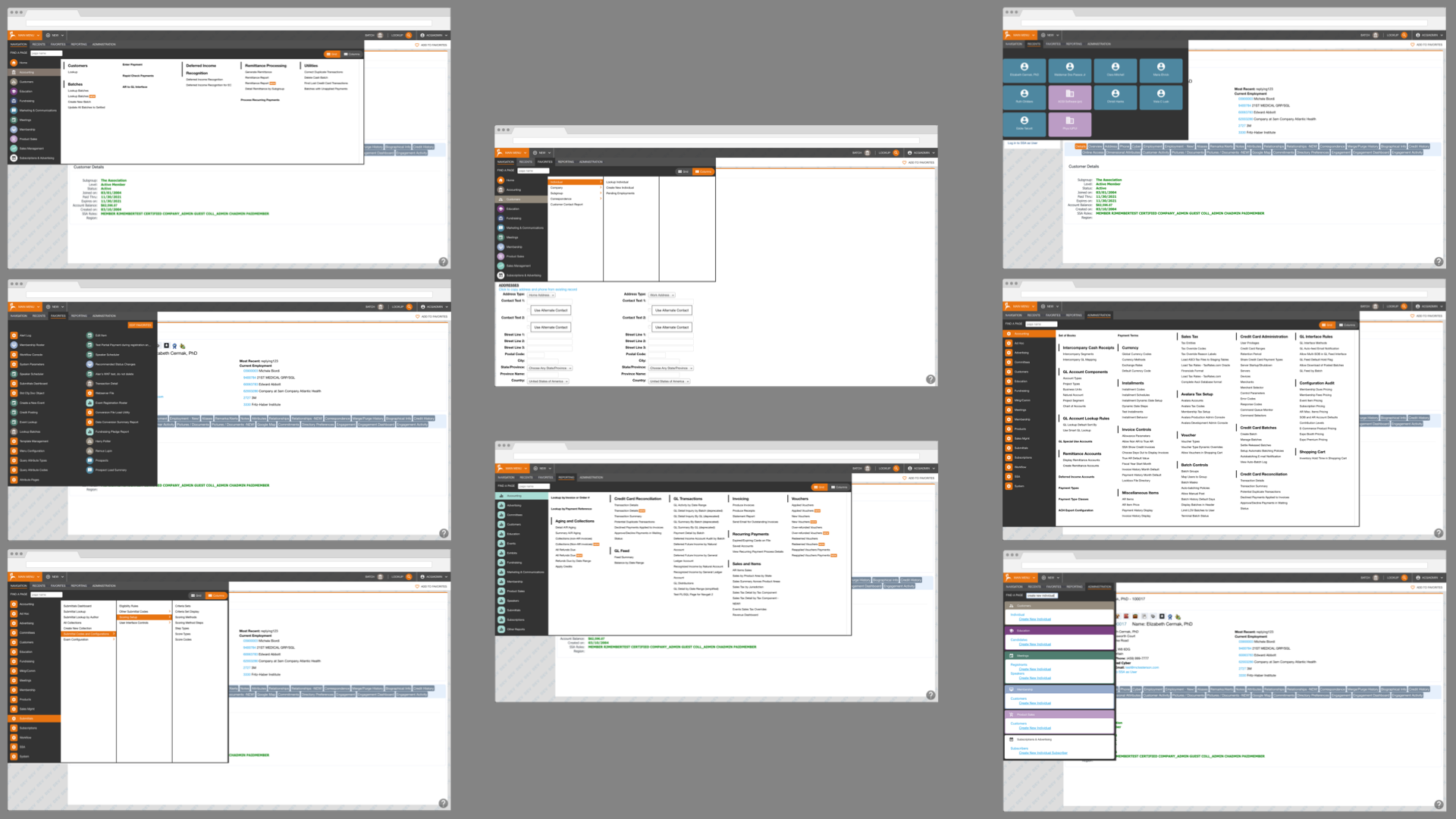Open Work Address type dropdown
The width and height of the screenshot is (1456, 819).
pyautogui.click(x=662, y=295)
